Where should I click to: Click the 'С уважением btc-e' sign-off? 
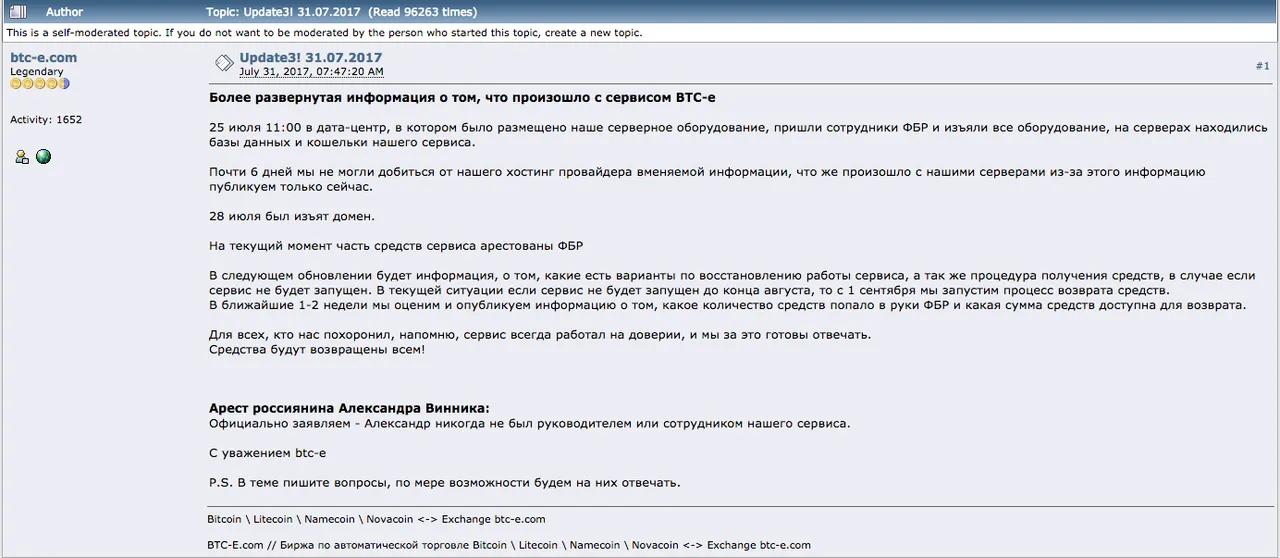pos(268,453)
